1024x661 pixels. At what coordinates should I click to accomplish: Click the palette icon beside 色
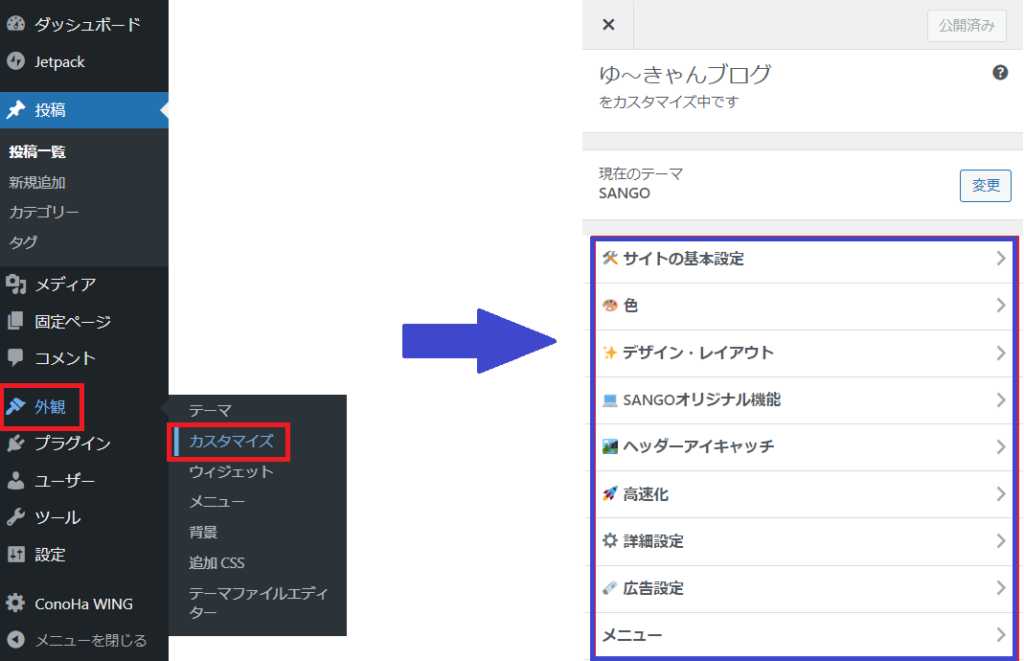pyautogui.click(x=610, y=305)
